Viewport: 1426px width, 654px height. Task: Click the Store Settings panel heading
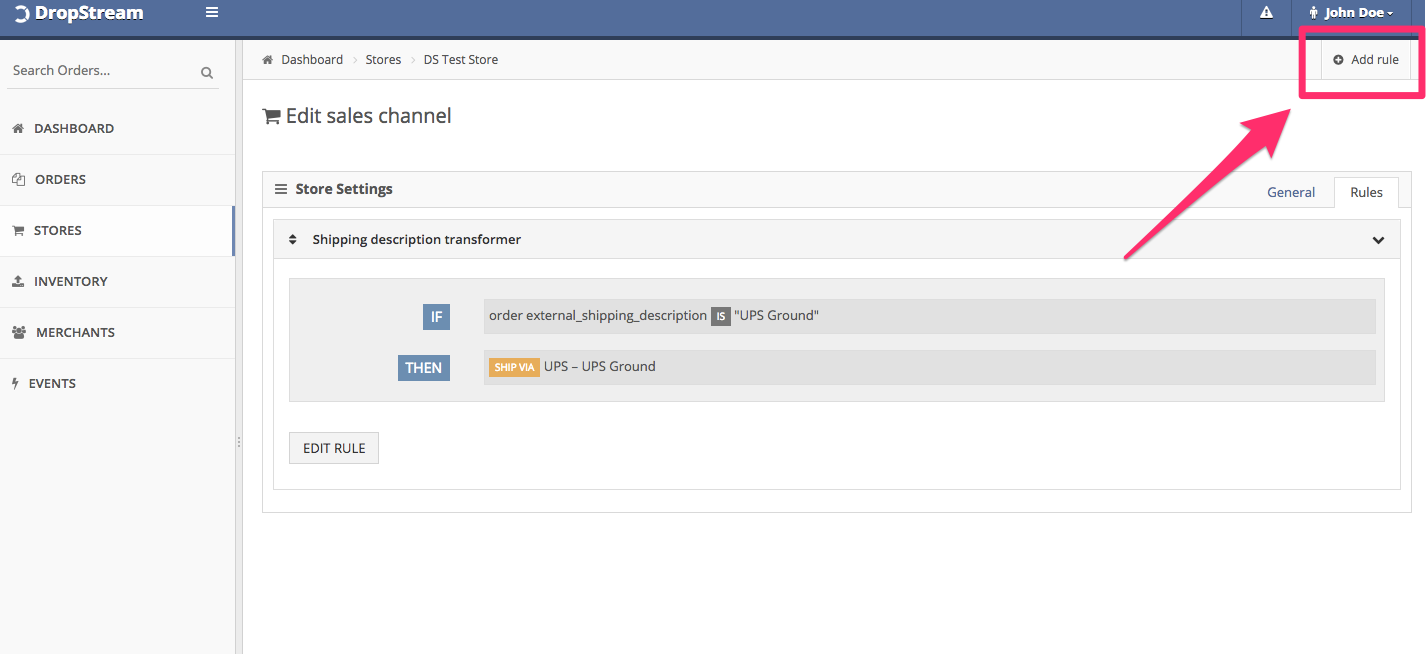[x=344, y=189]
